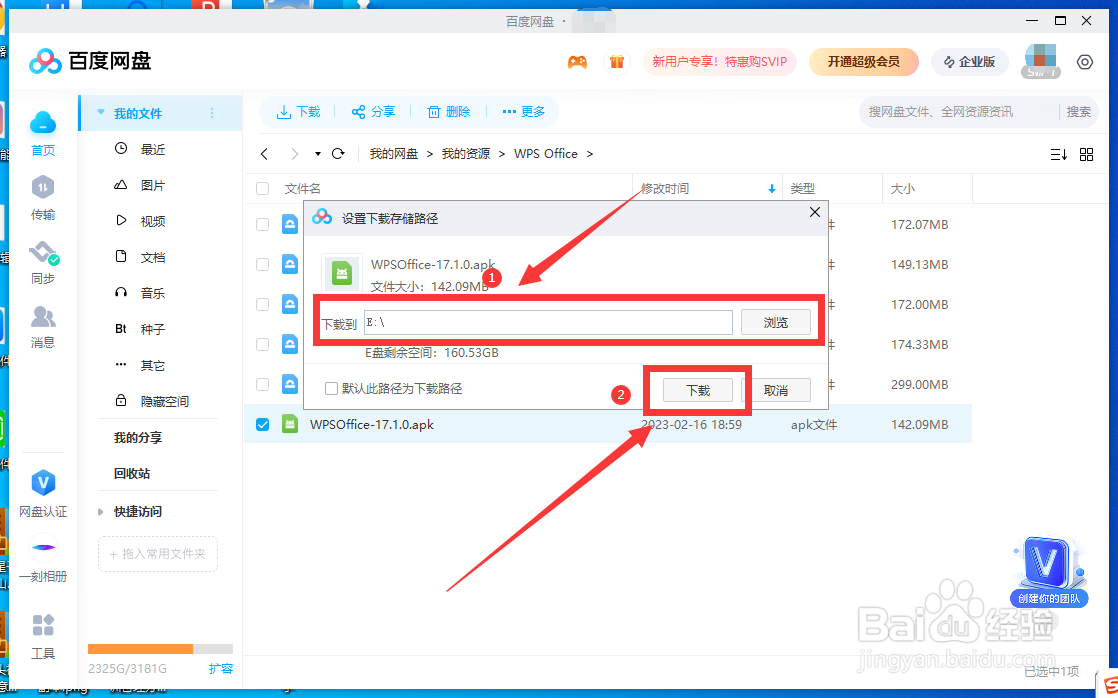The width and height of the screenshot is (1118, 698).
Task: Switch to grid view icon
Action: [x=1087, y=155]
